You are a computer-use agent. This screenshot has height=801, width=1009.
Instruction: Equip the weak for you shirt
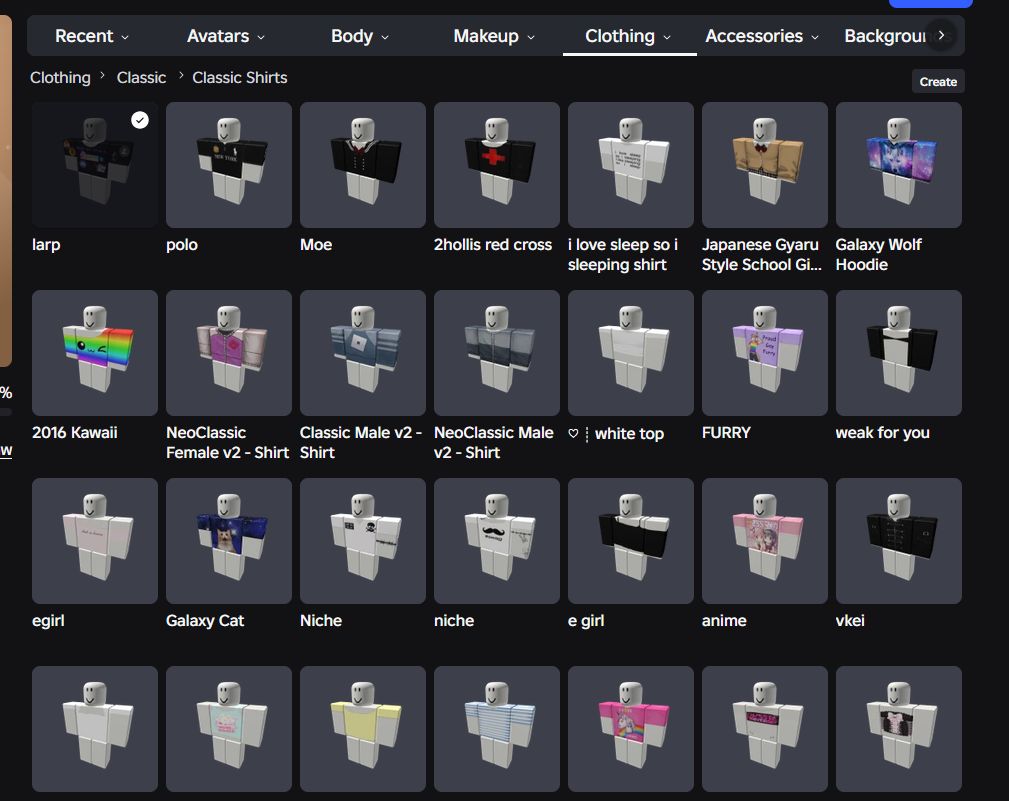point(898,353)
